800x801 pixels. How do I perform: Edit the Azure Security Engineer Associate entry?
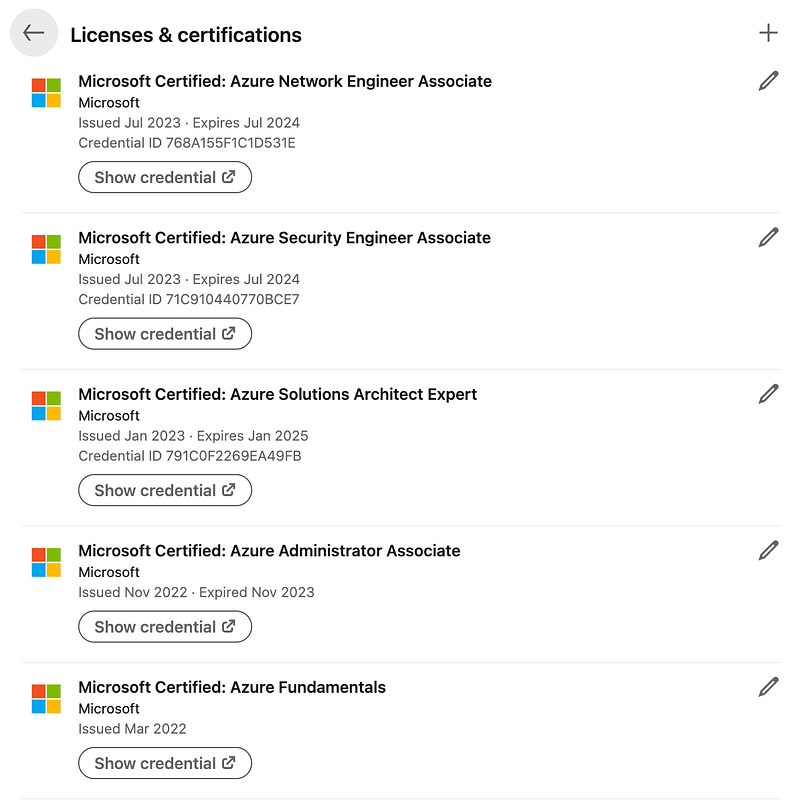[x=768, y=237]
